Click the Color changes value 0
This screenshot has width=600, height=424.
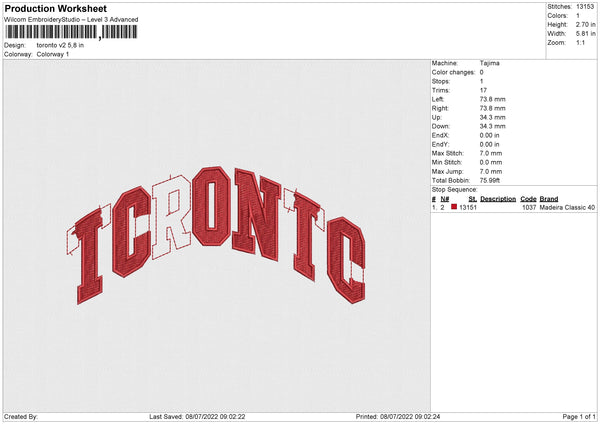click(481, 72)
